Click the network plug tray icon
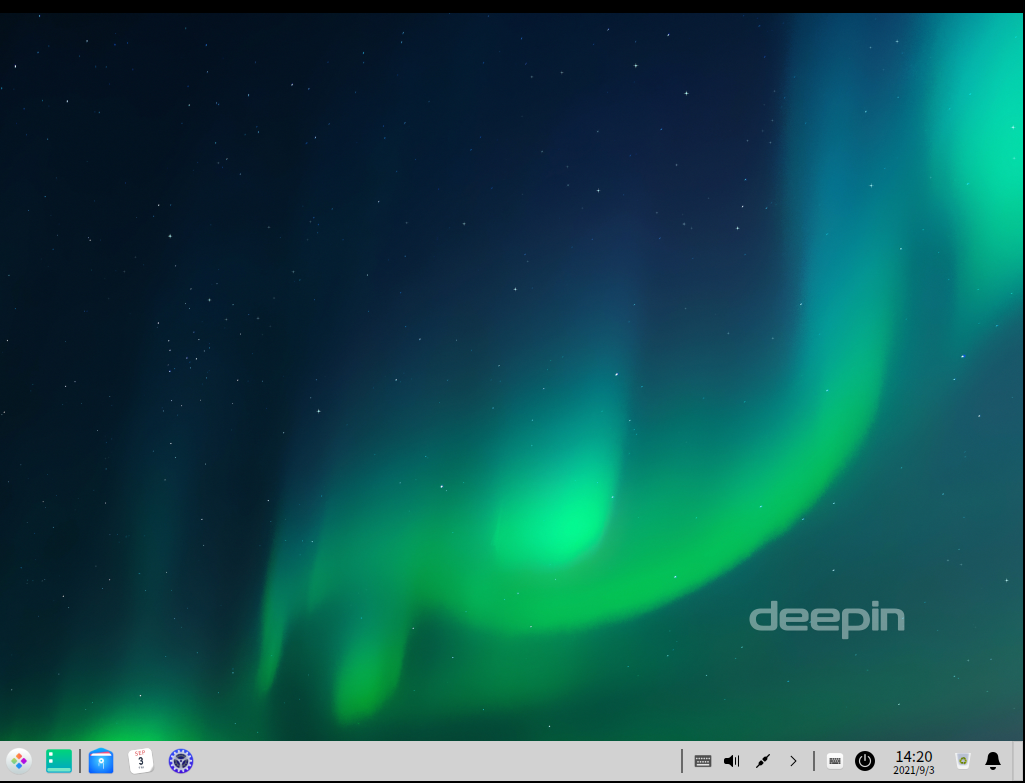The image size is (1025, 783). 762,761
